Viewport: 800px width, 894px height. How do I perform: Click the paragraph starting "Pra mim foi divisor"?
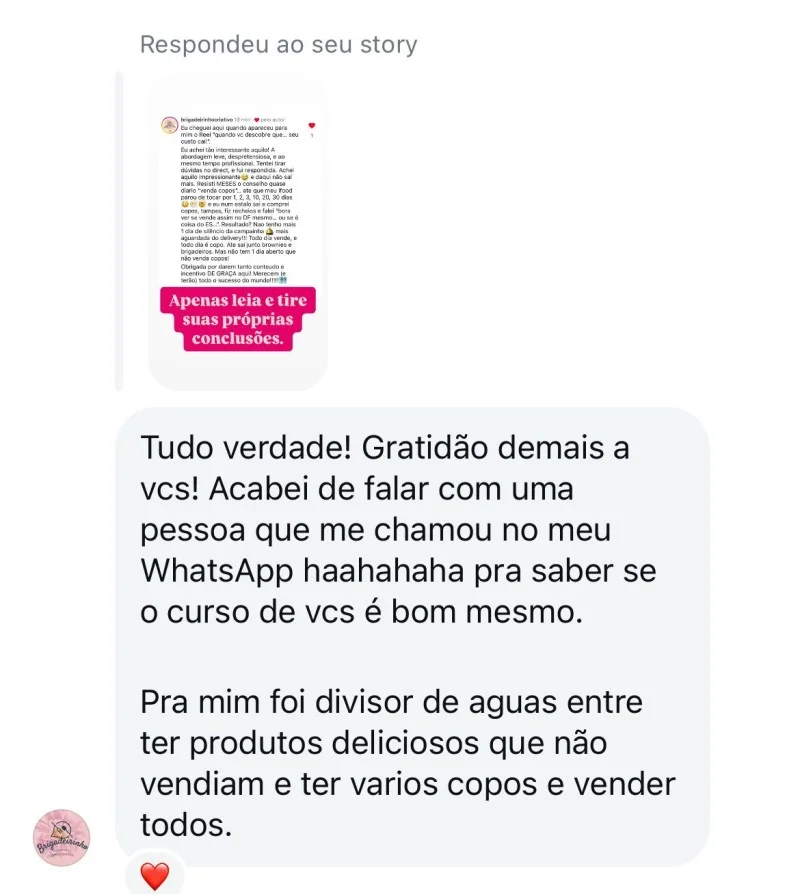coord(408,763)
